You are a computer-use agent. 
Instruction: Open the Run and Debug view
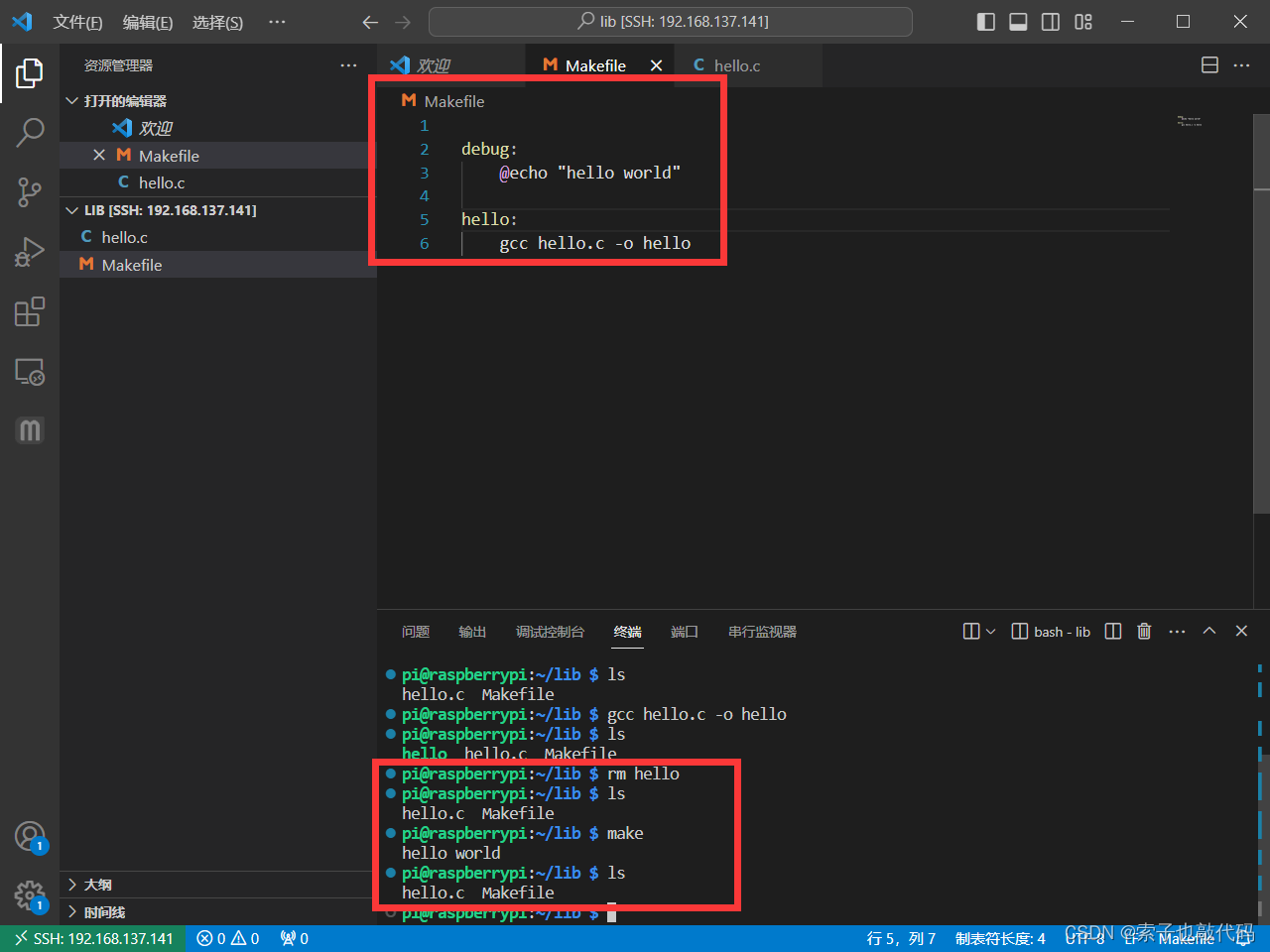coord(30,252)
